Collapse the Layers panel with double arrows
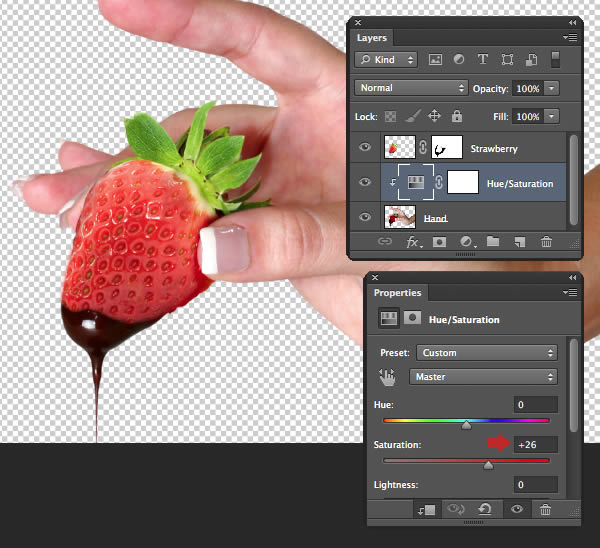The height and width of the screenshot is (548, 600). pyautogui.click(x=572, y=23)
